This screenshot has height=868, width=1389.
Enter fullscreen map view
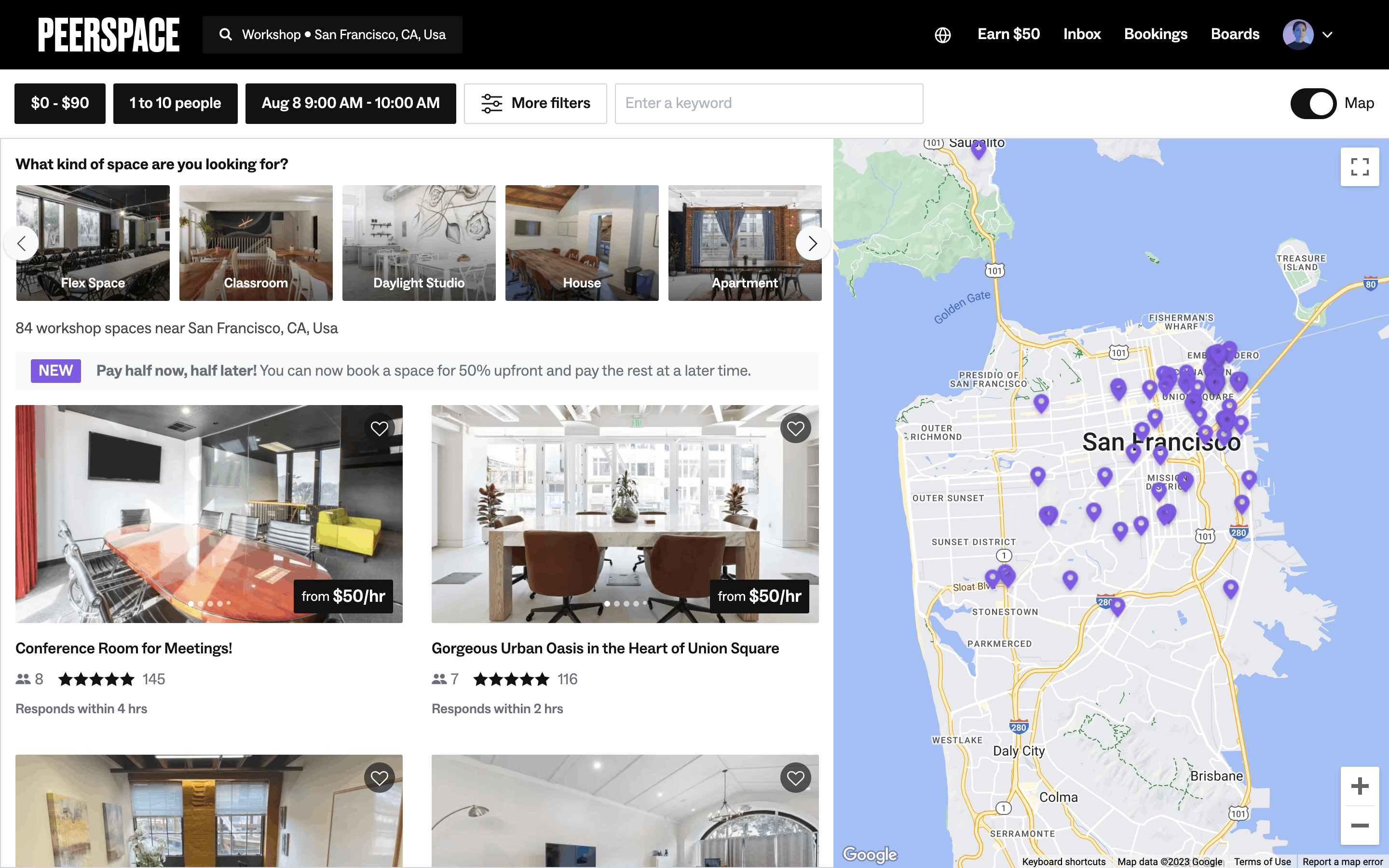[x=1359, y=167]
